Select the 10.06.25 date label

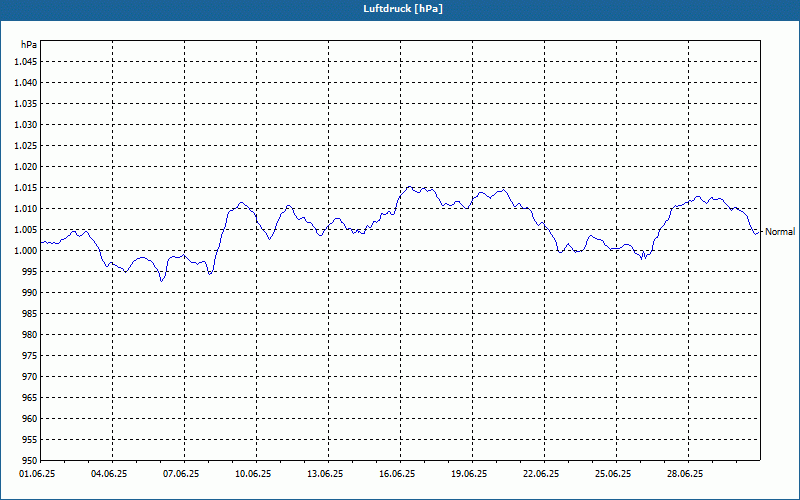pos(253,474)
